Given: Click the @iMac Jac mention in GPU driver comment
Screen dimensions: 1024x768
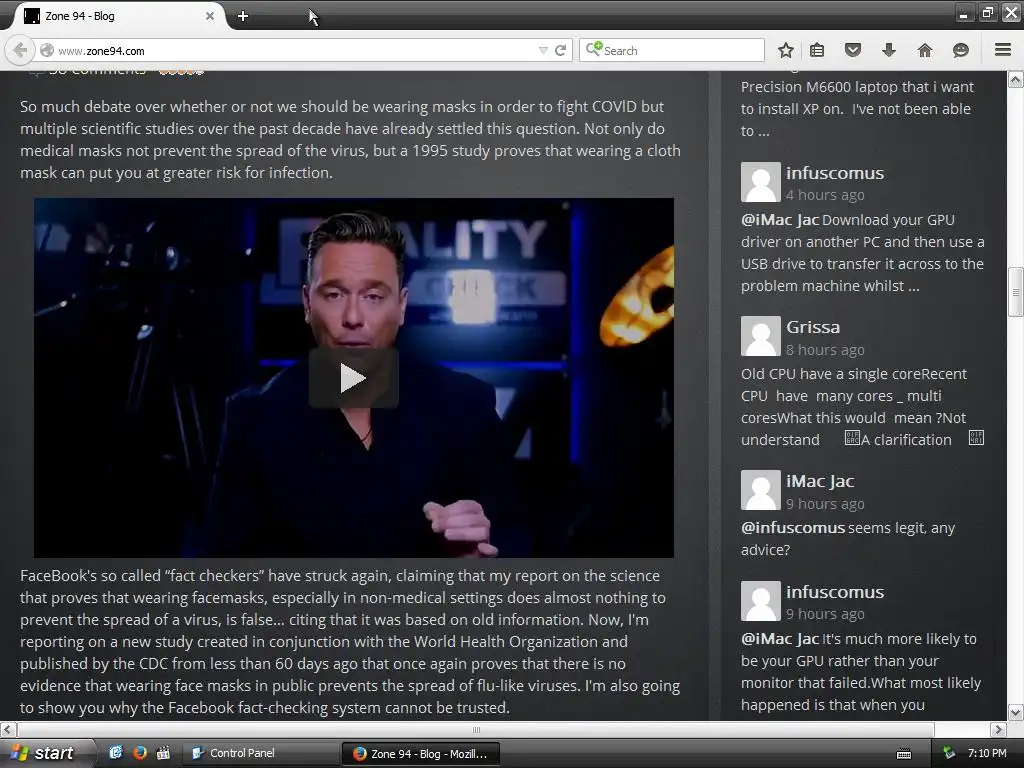Looking at the screenshot, I should (780, 220).
